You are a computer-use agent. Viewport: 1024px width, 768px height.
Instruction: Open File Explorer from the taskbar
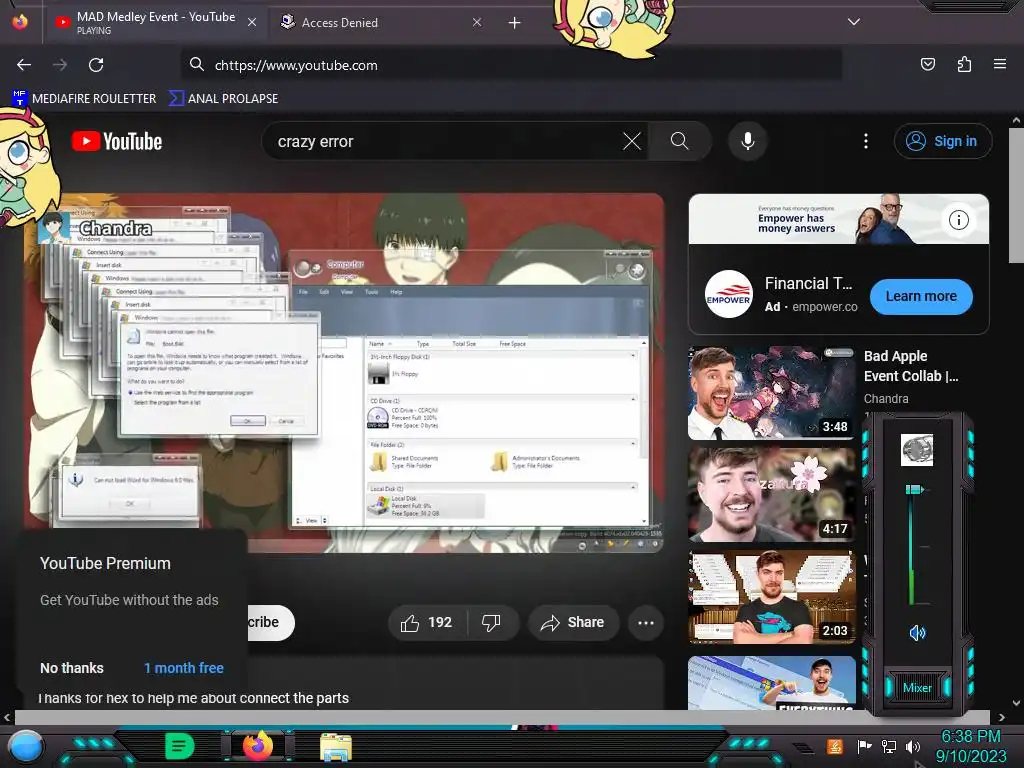(x=336, y=747)
